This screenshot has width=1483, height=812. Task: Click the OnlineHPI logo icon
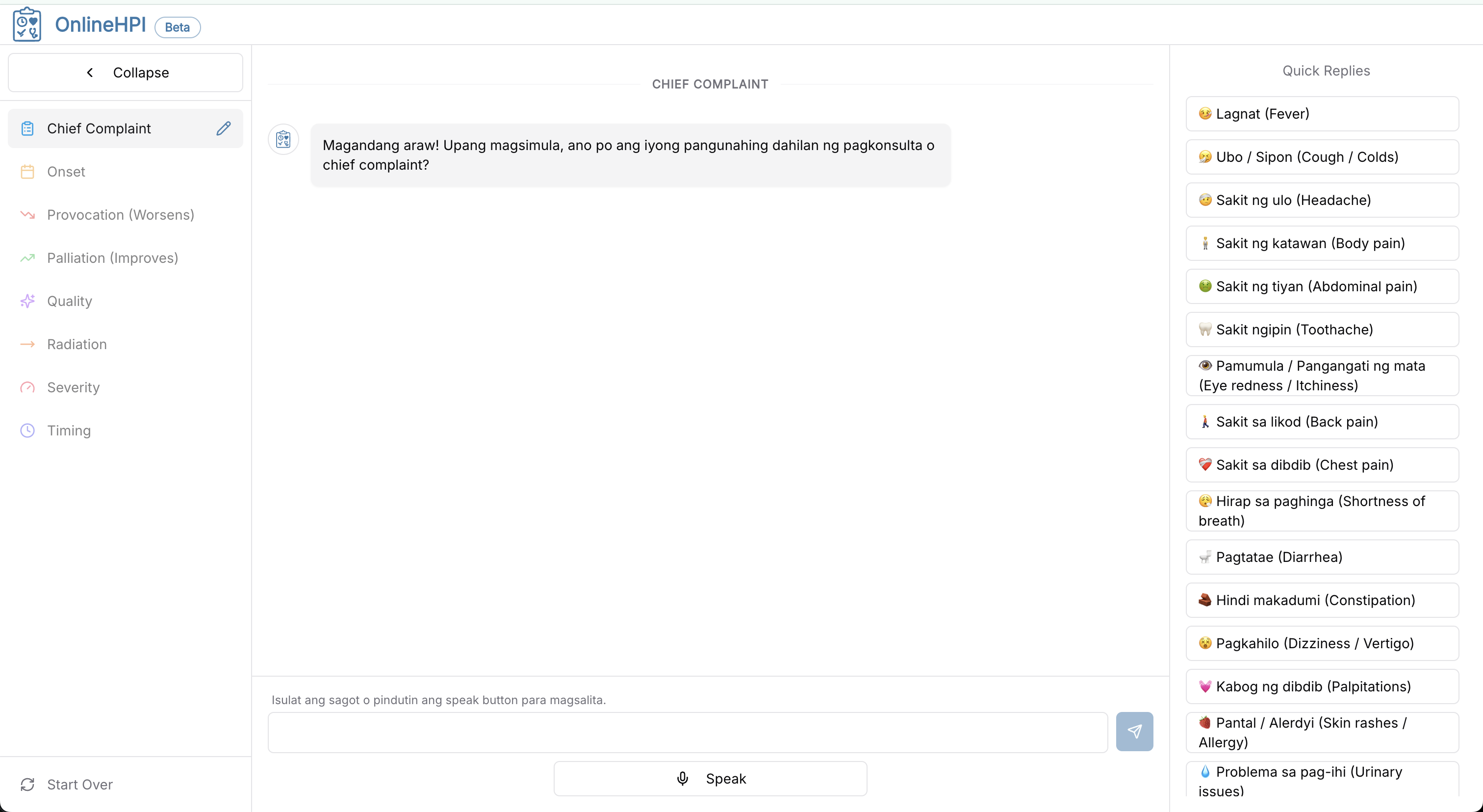(26, 24)
